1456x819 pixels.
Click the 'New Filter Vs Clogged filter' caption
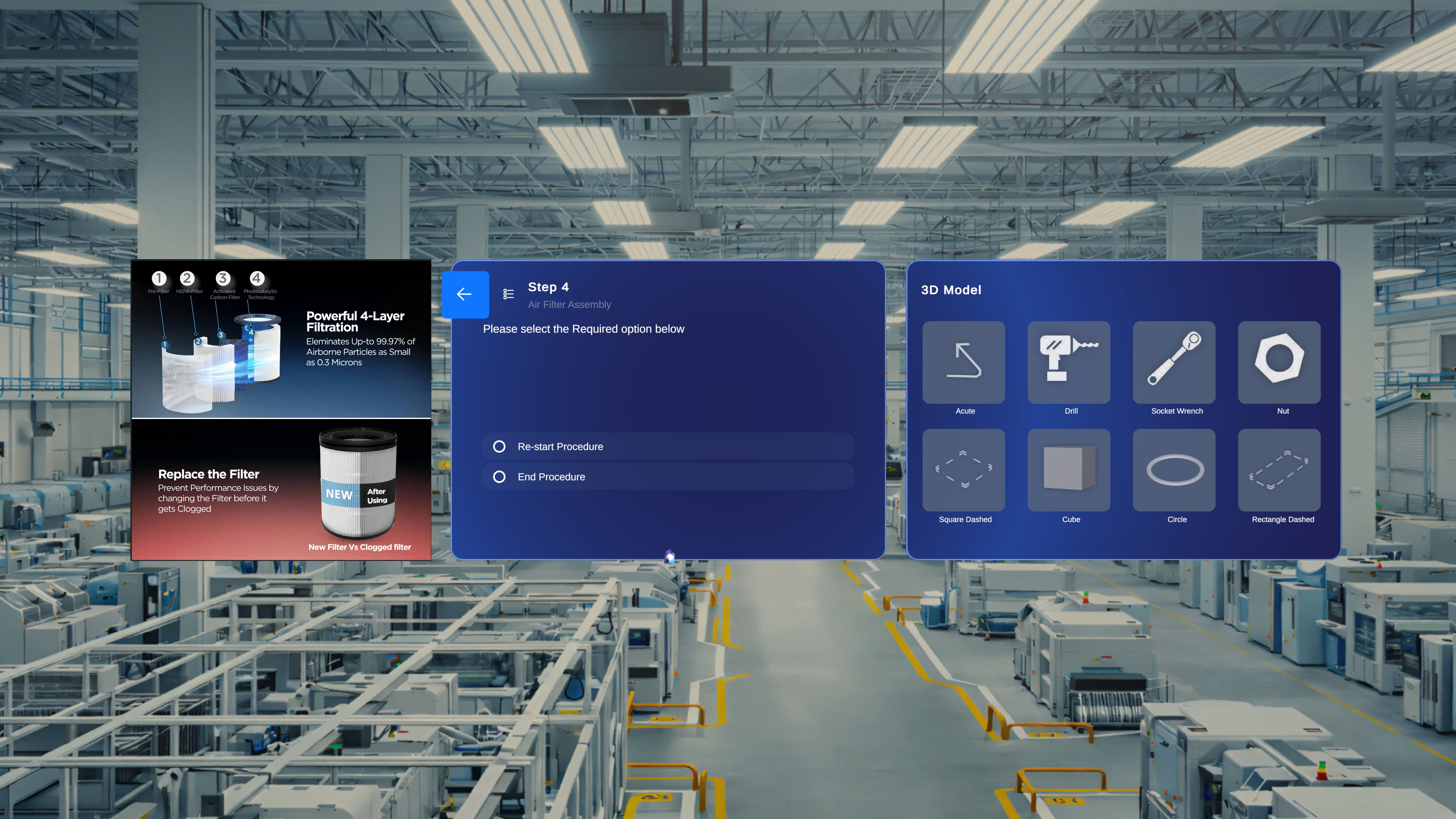pyautogui.click(x=359, y=547)
